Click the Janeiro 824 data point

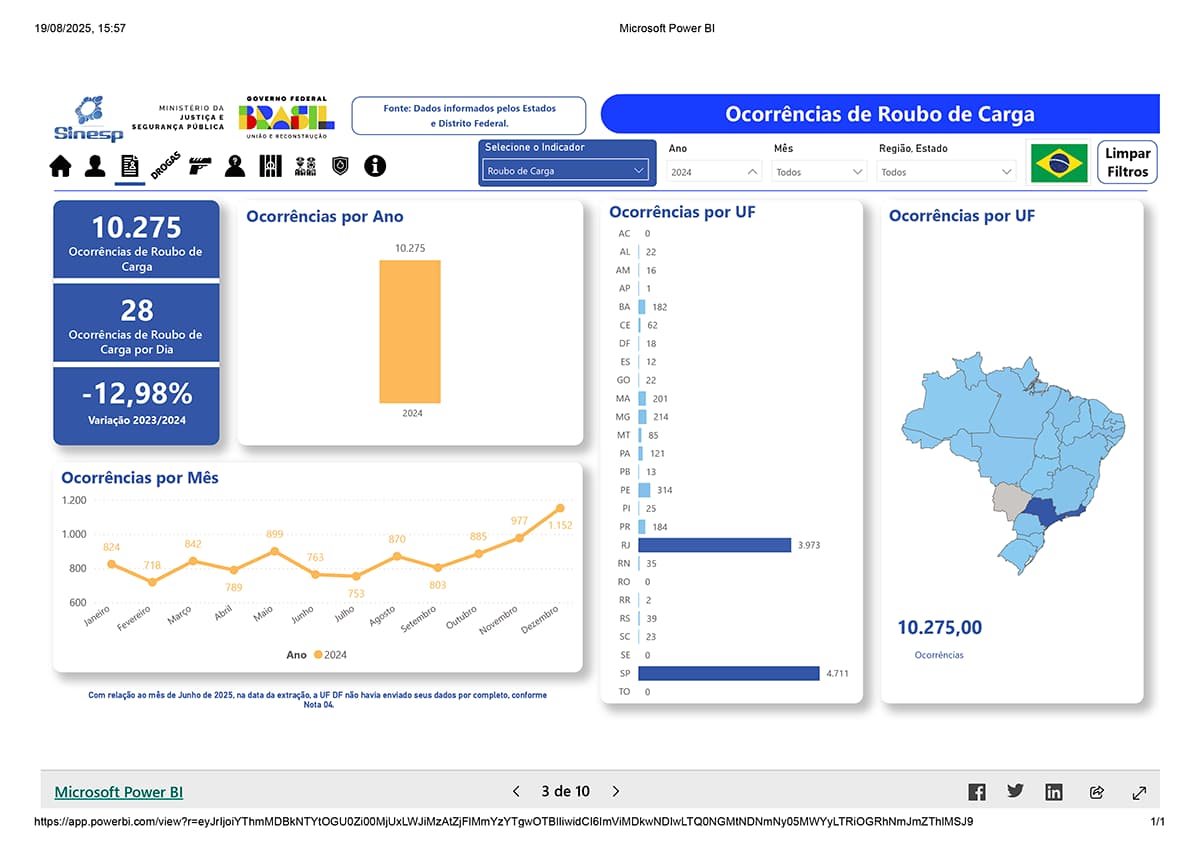(111, 564)
